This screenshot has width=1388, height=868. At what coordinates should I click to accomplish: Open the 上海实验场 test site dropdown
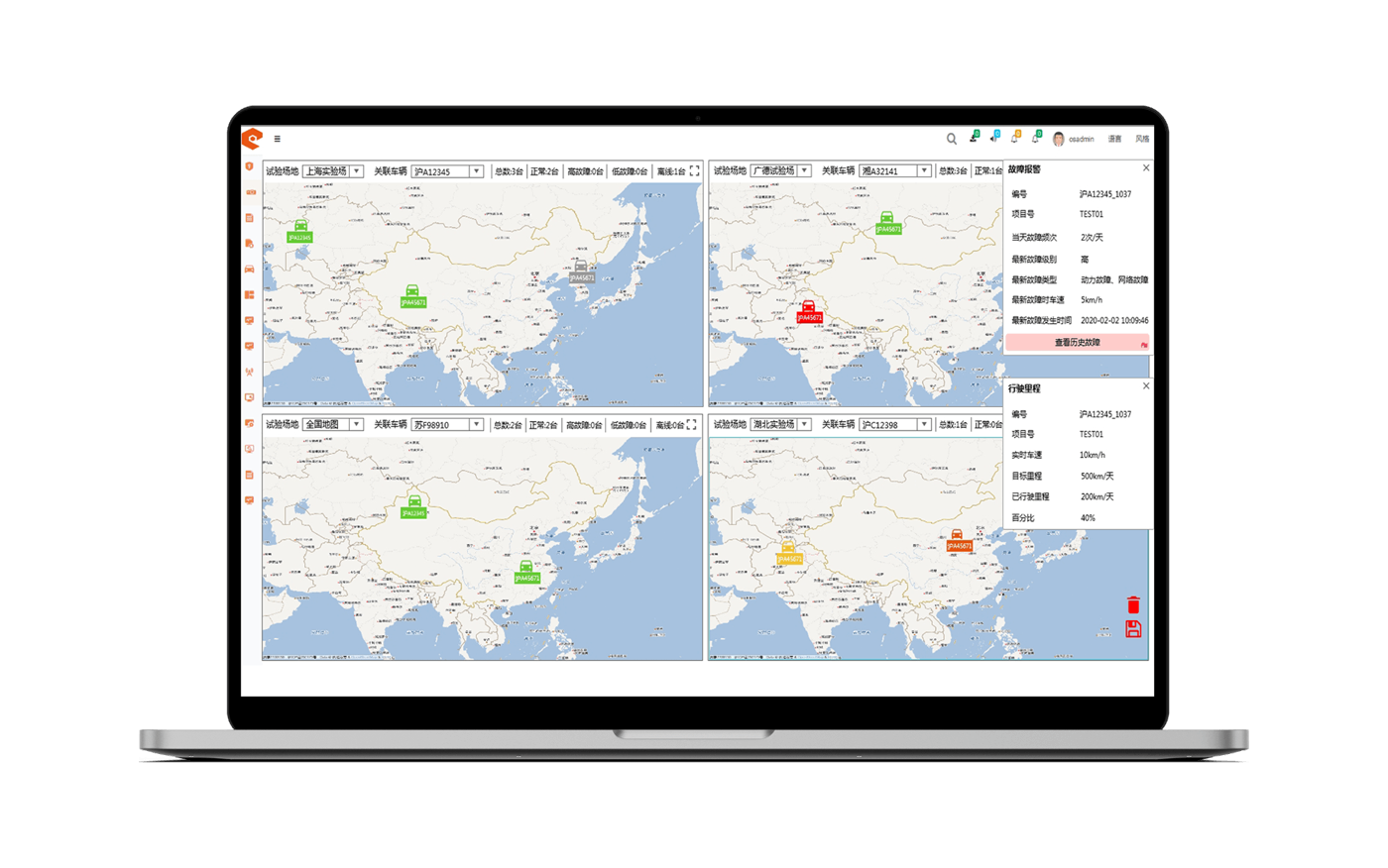pos(333,171)
